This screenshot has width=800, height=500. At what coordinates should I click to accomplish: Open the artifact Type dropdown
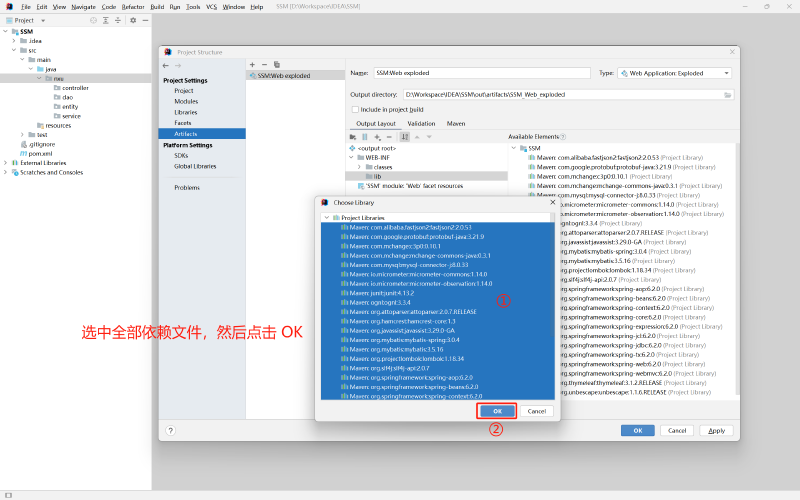point(674,73)
